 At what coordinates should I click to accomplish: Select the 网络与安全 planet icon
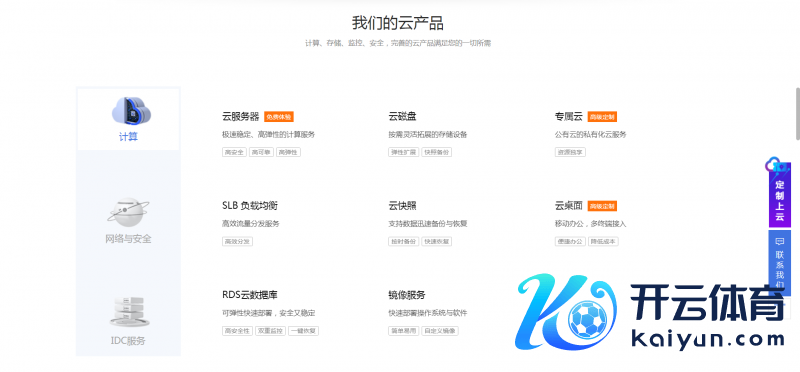pos(128,212)
